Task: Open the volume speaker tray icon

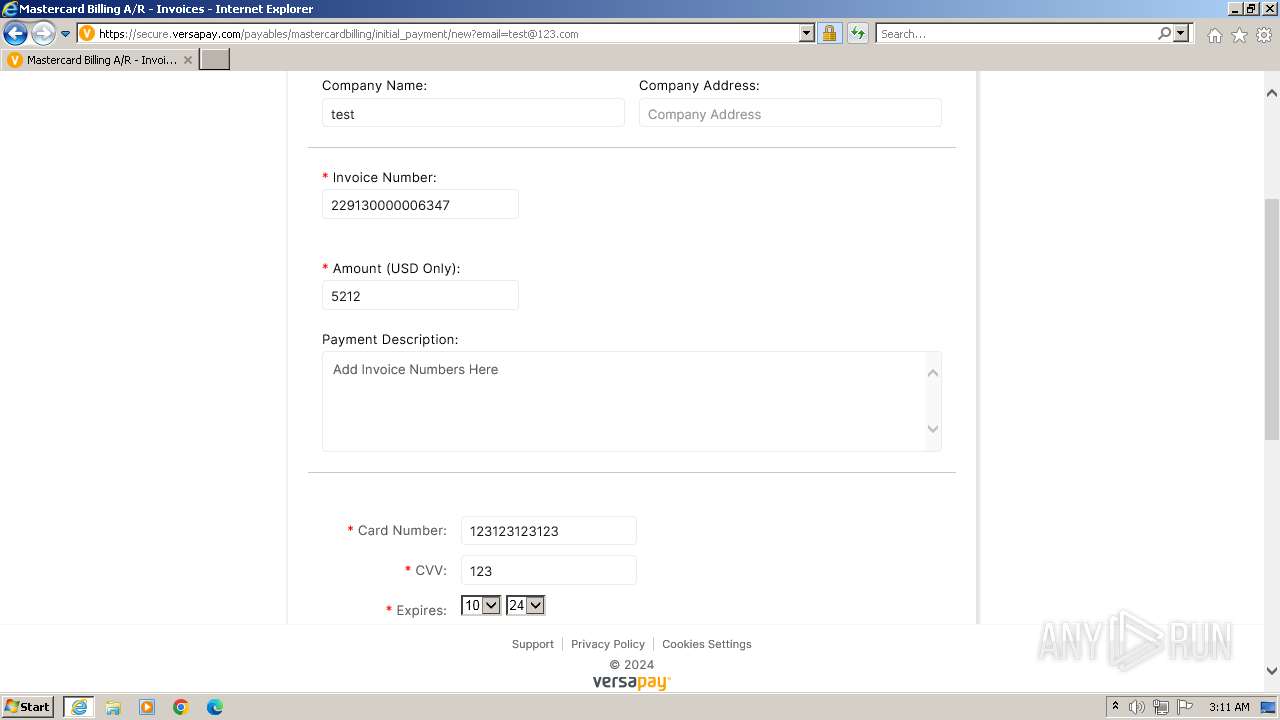Action: pyautogui.click(x=1137, y=707)
